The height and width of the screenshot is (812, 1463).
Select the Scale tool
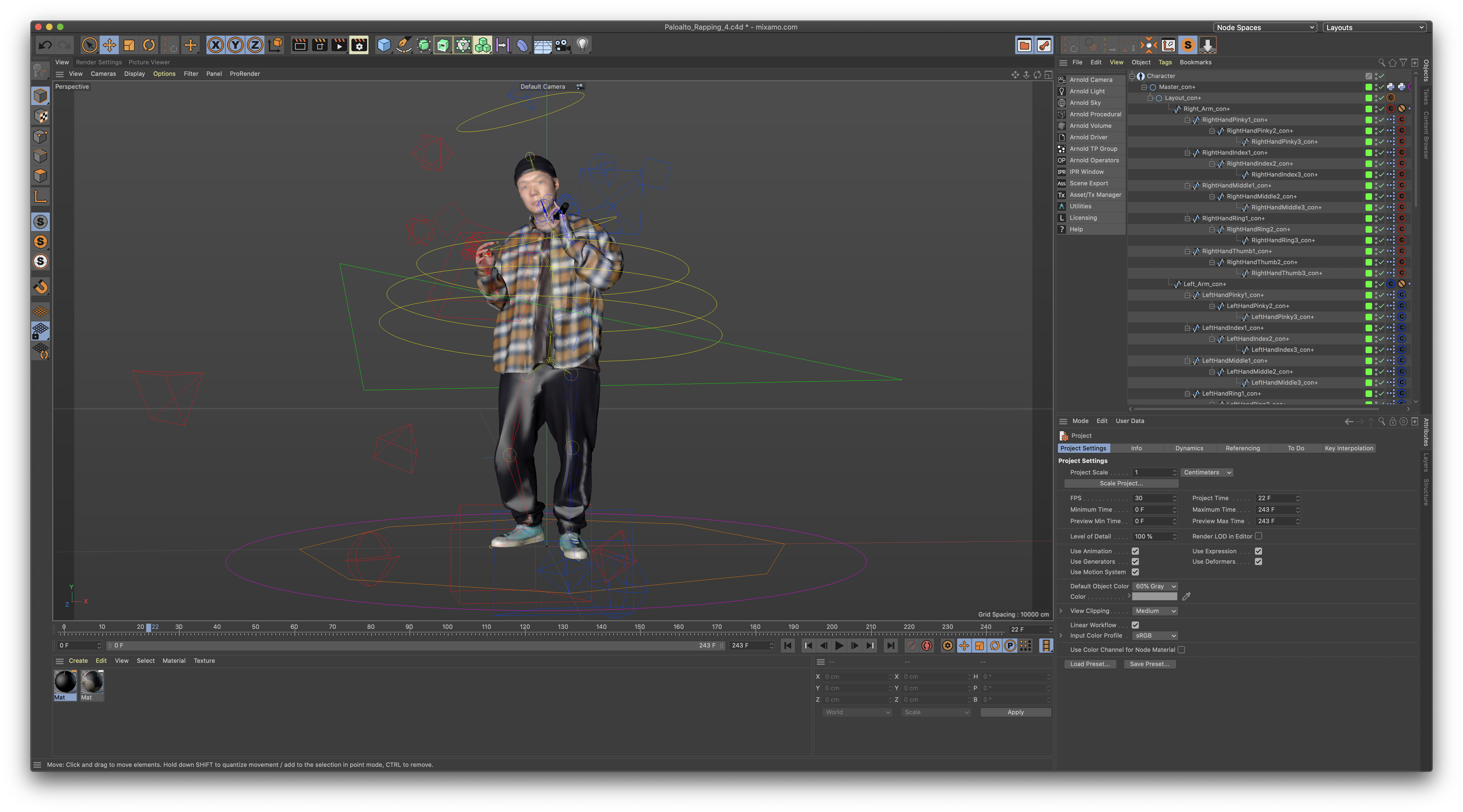129,45
